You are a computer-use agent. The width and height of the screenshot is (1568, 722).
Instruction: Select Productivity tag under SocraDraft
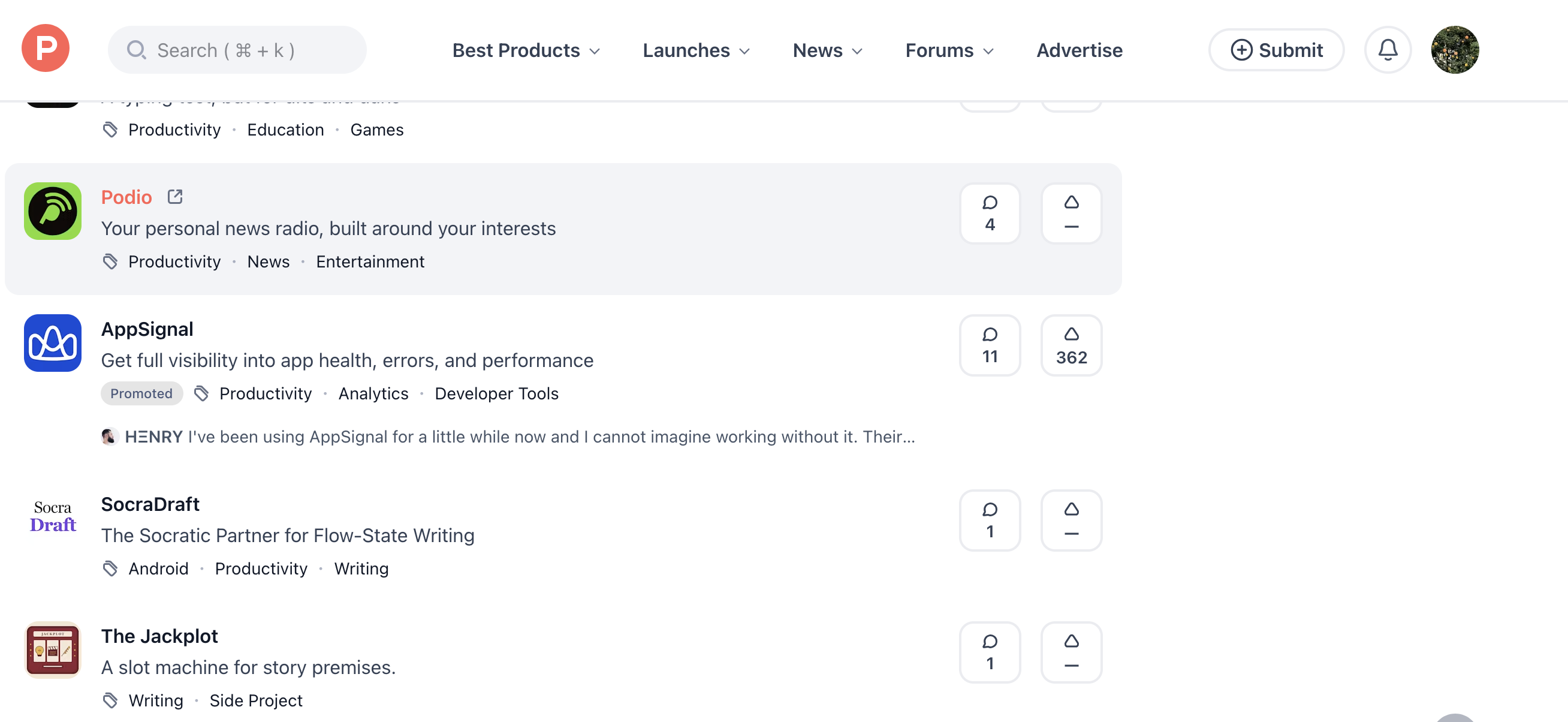261,568
